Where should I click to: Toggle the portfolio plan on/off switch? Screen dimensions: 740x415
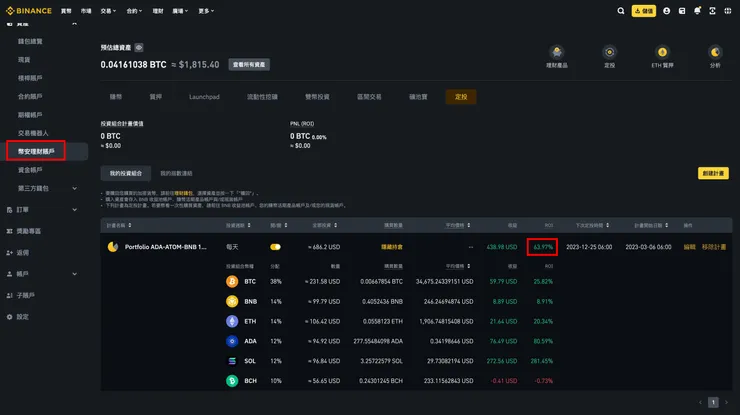pyautogui.click(x=275, y=247)
